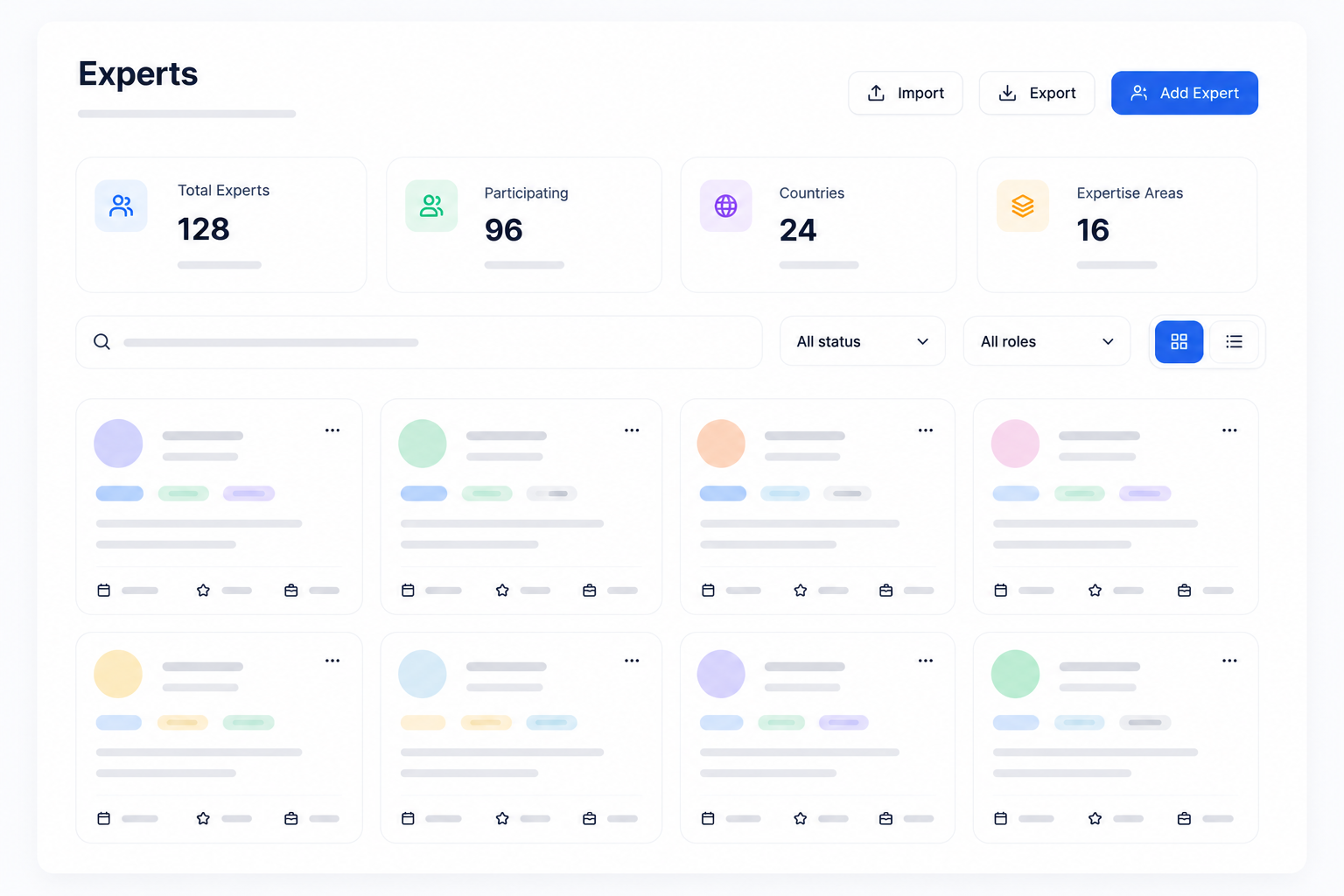This screenshot has height=896, width=1344.
Task: Click the purple Countries globe icon
Action: (725, 206)
